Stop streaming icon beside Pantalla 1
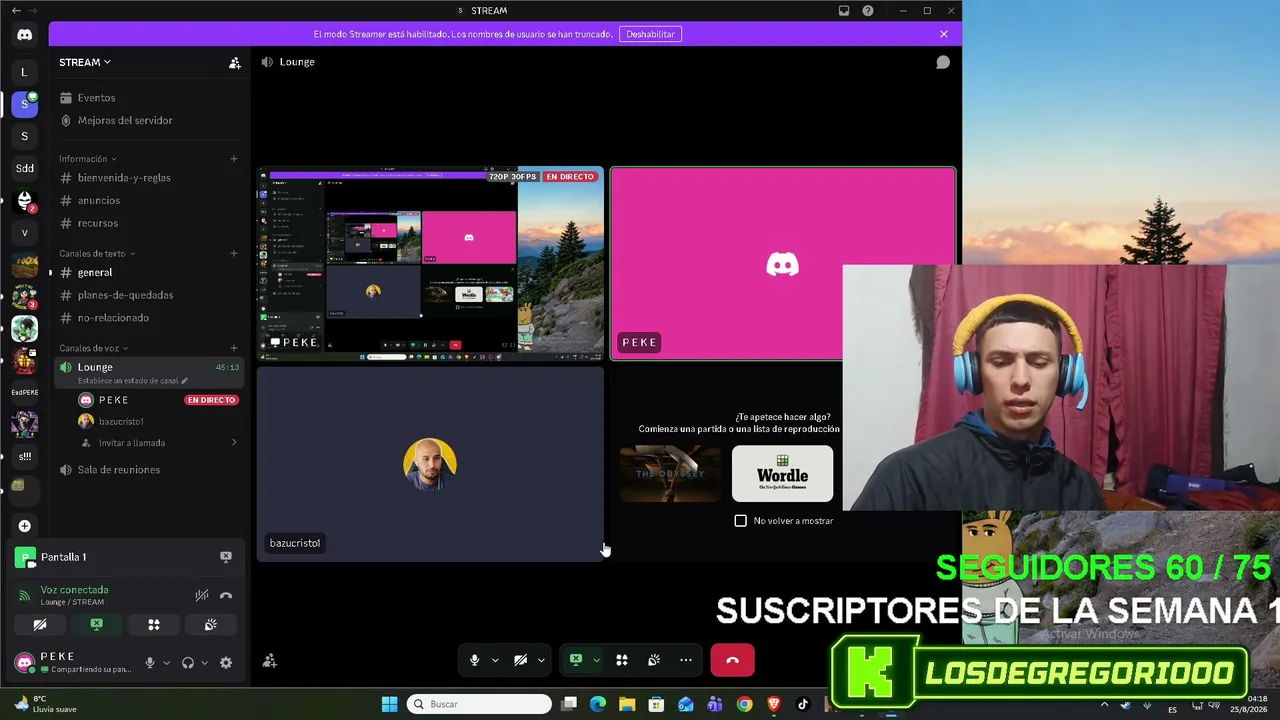The height and width of the screenshot is (720, 1280). point(226,557)
